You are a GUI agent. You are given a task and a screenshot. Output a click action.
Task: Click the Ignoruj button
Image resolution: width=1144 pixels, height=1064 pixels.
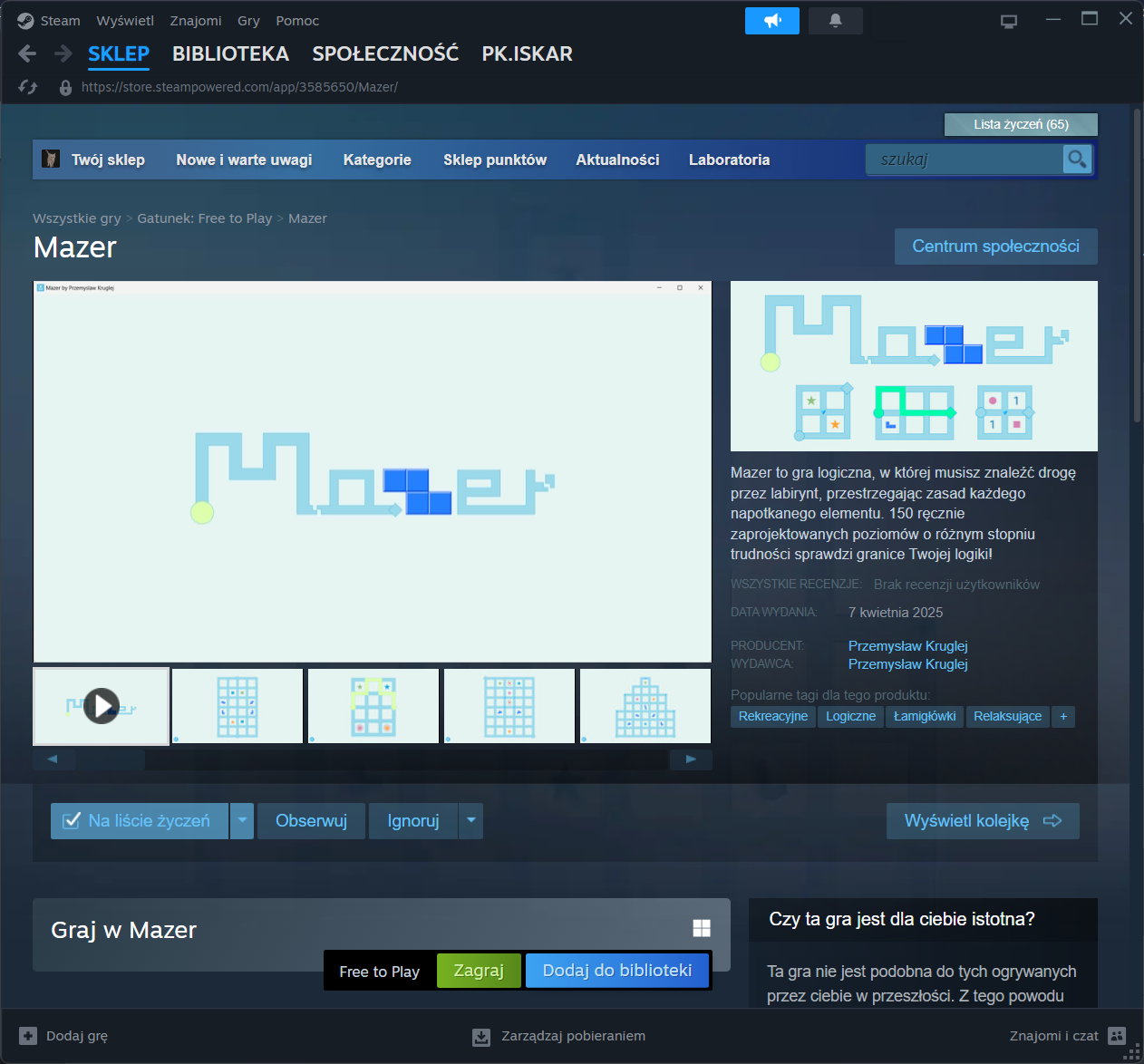point(413,821)
